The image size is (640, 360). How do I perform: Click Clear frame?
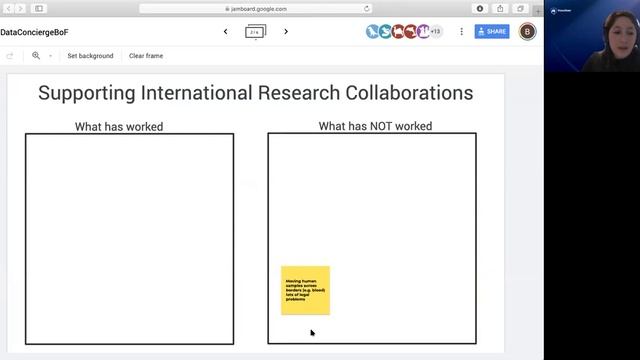click(146, 56)
